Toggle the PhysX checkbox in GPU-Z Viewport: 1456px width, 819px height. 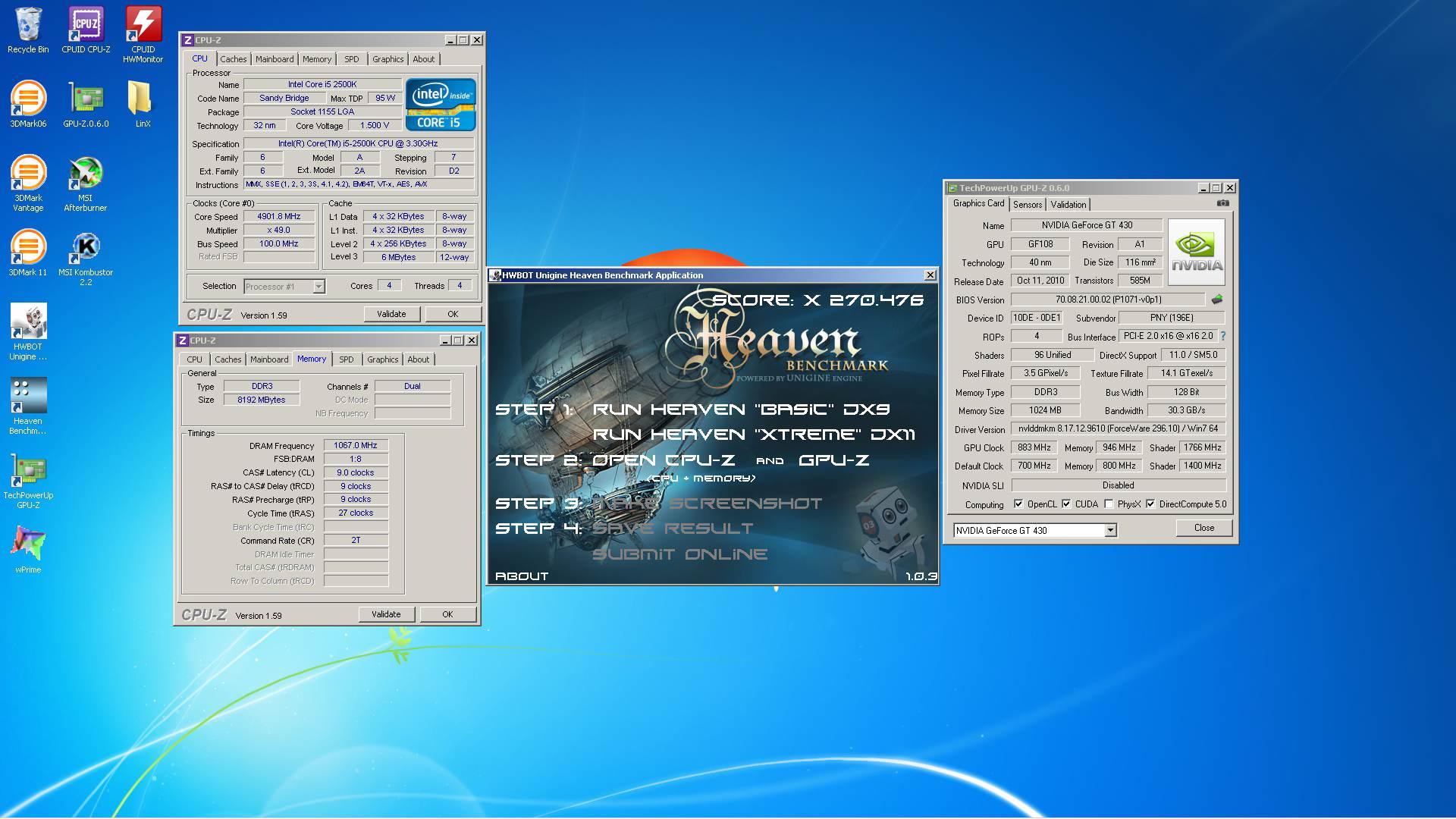point(1109,504)
